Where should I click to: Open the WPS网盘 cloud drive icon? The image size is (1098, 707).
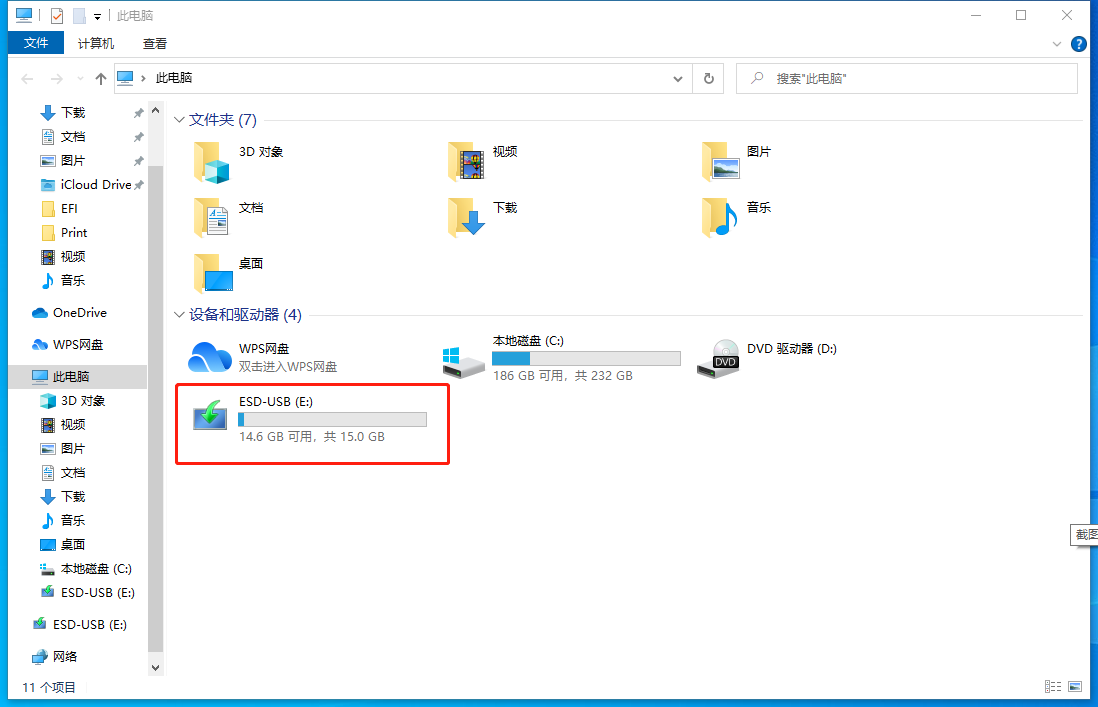pos(211,357)
